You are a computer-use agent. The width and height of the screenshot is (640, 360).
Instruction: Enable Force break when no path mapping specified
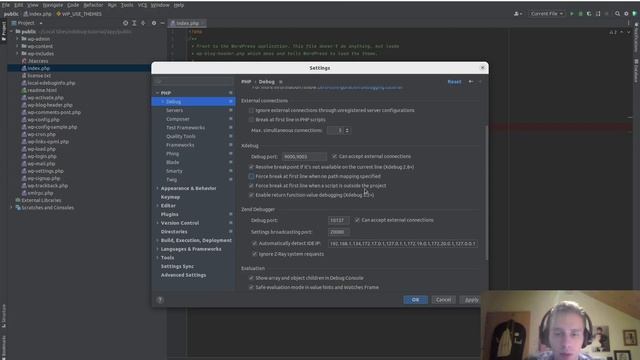point(251,176)
